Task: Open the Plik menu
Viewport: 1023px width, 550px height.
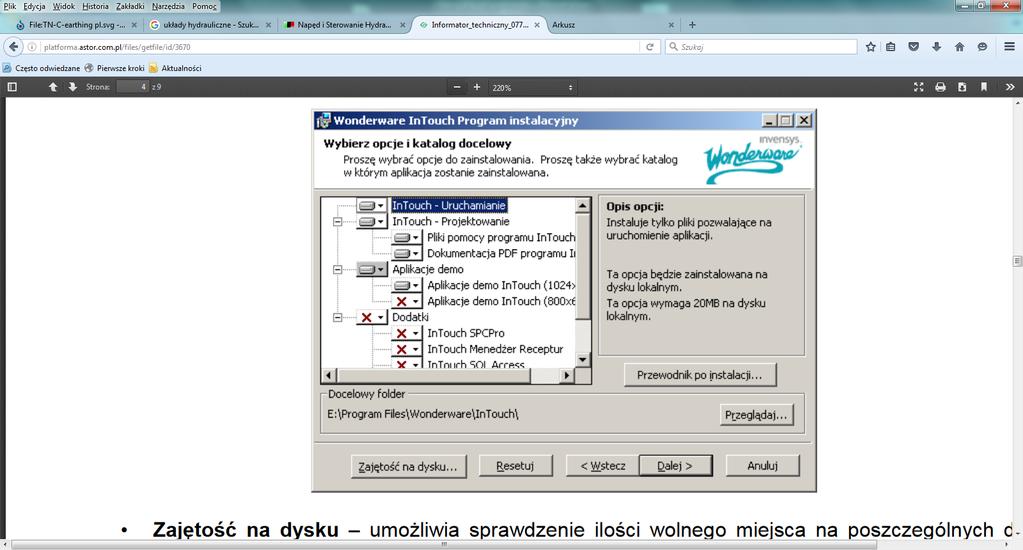Action: pyautogui.click(x=10, y=6)
